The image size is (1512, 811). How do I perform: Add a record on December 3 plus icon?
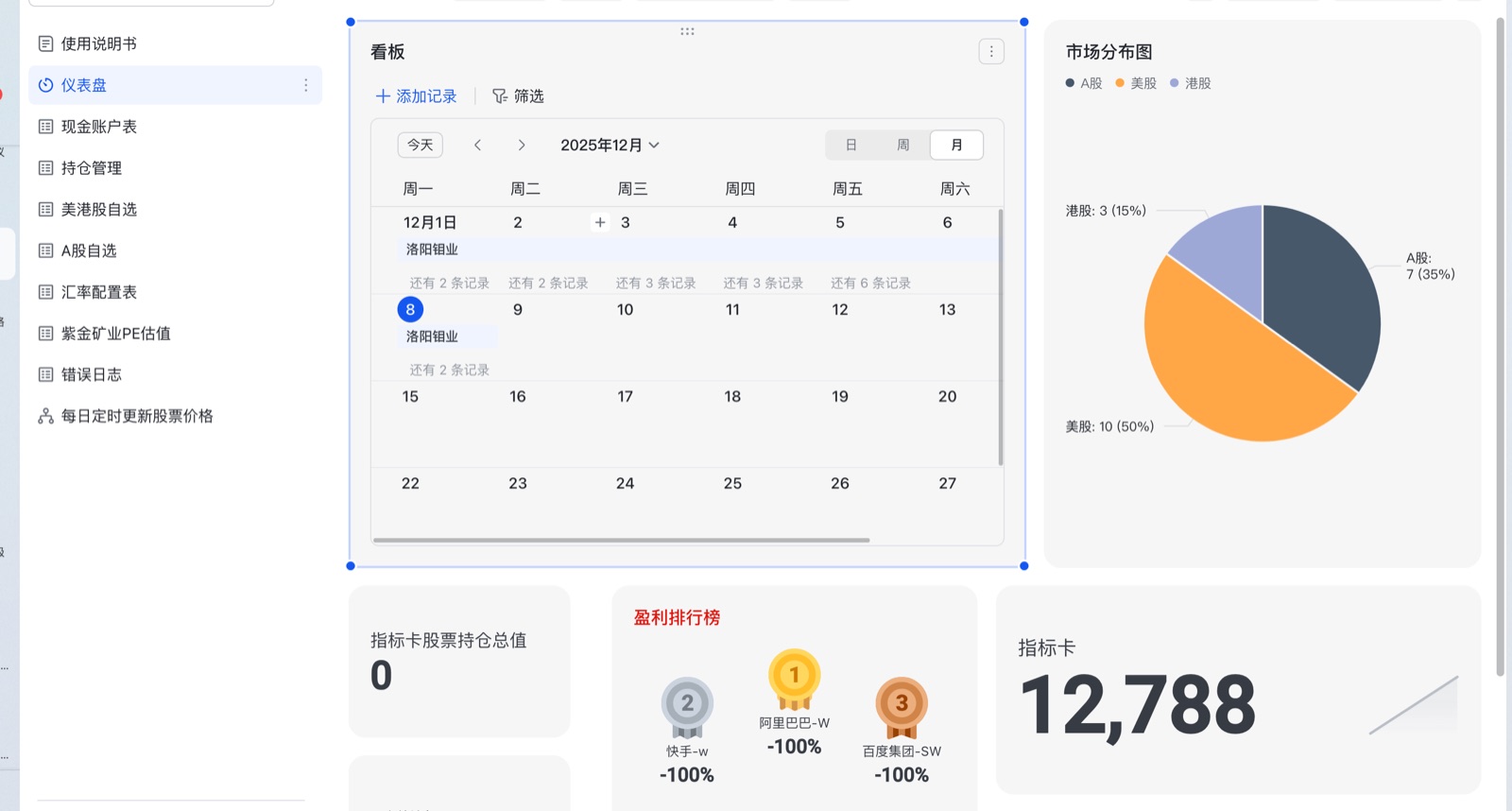(x=600, y=222)
